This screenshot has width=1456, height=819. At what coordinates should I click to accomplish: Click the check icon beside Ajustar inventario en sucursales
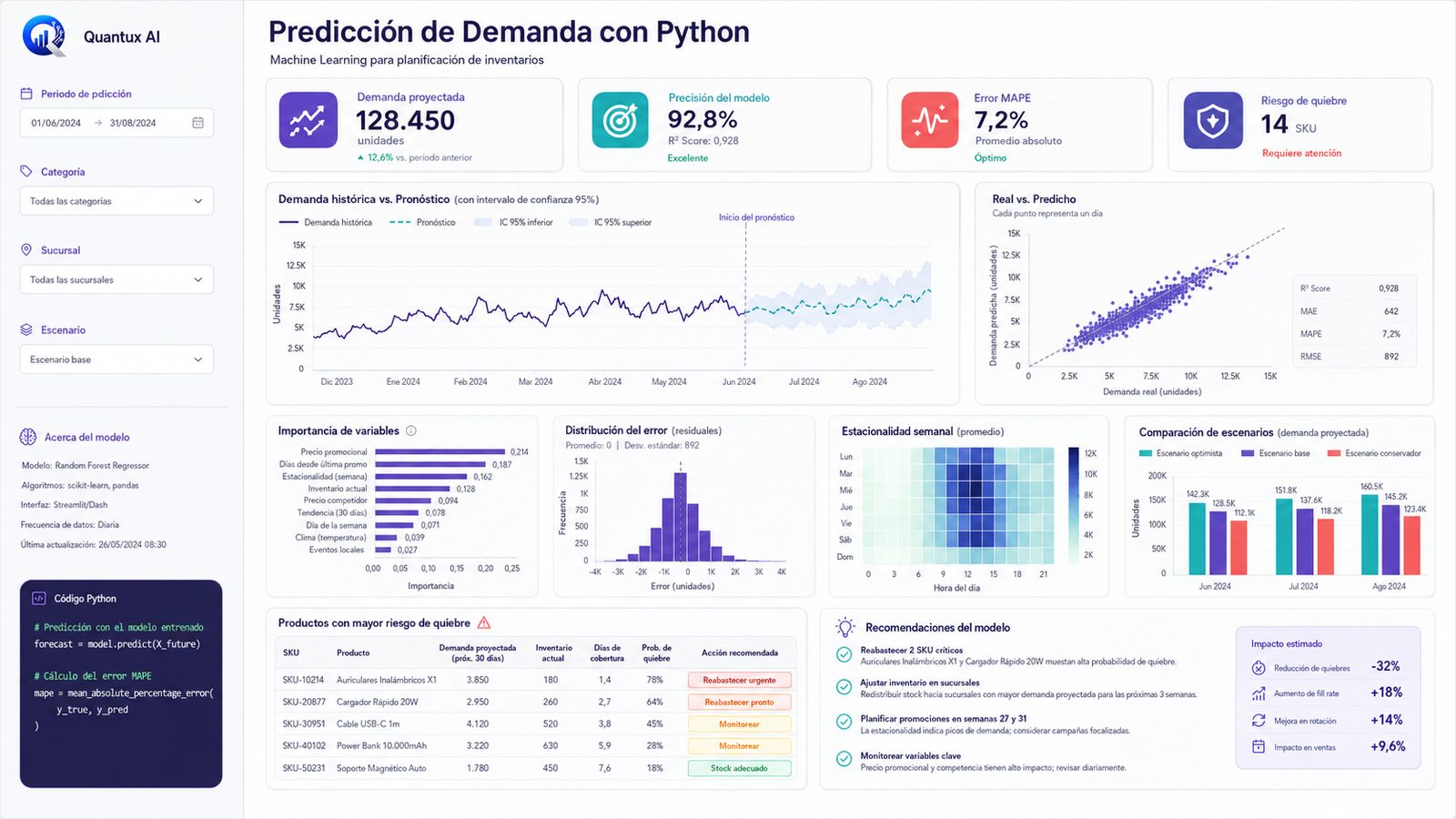pyautogui.click(x=844, y=687)
